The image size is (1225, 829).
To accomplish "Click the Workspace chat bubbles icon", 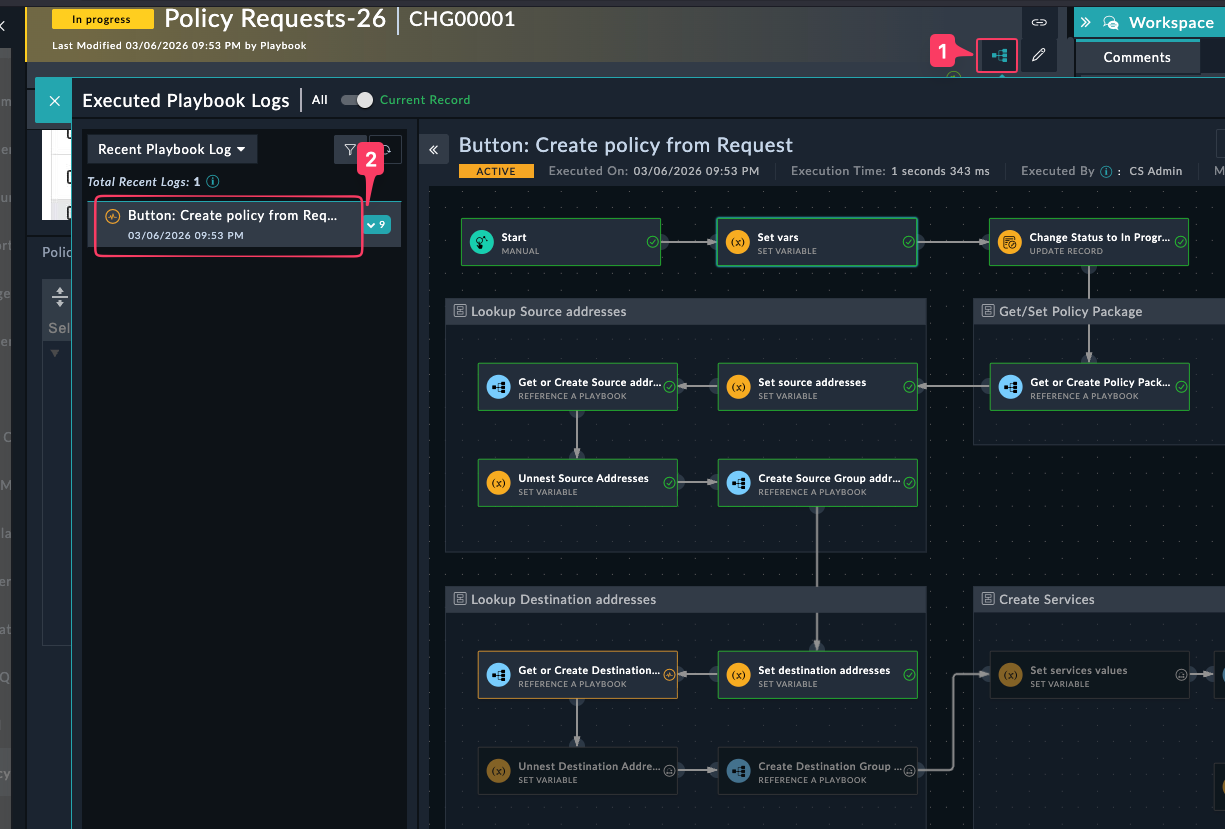I will [x=1111, y=22].
